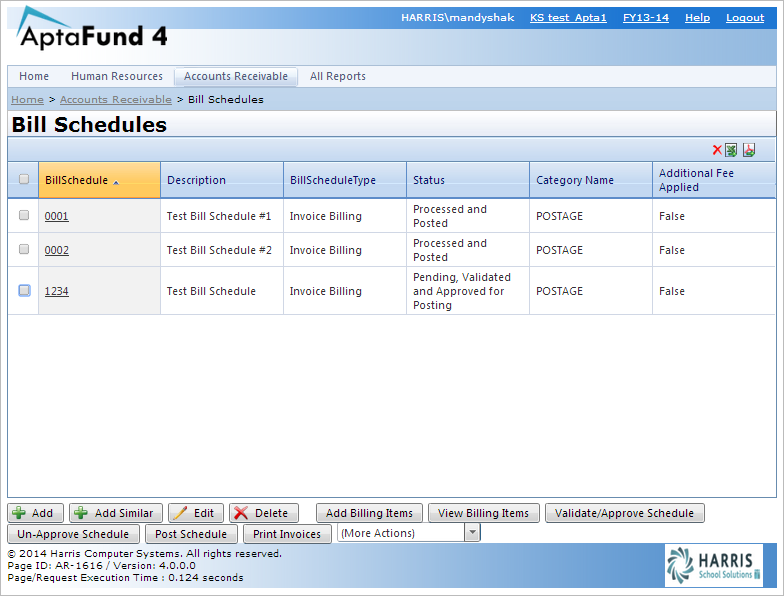This screenshot has width=784, height=596.
Task: Open the (More Actions) dropdown
Action: (x=409, y=533)
